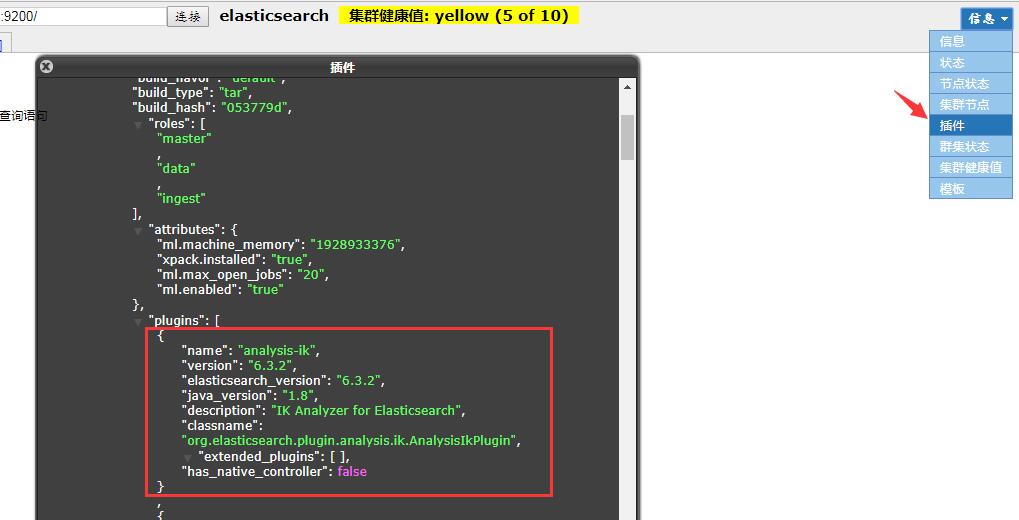Image resolution: width=1019 pixels, height=520 pixels.
Task: Choose 集群节点 menu entry
Action: 970,104
